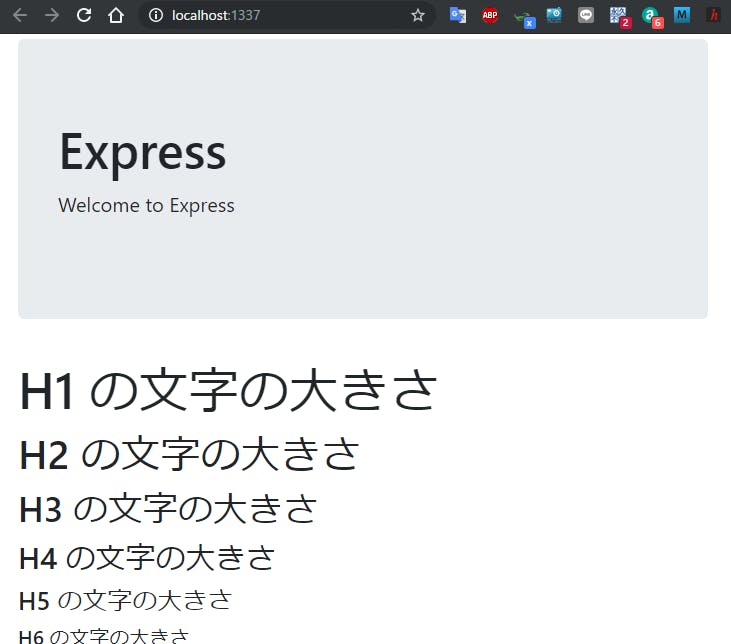The height and width of the screenshot is (644, 731).
Task: Click the 'H6 の文字の大きさ' heading
Action: tap(104, 636)
